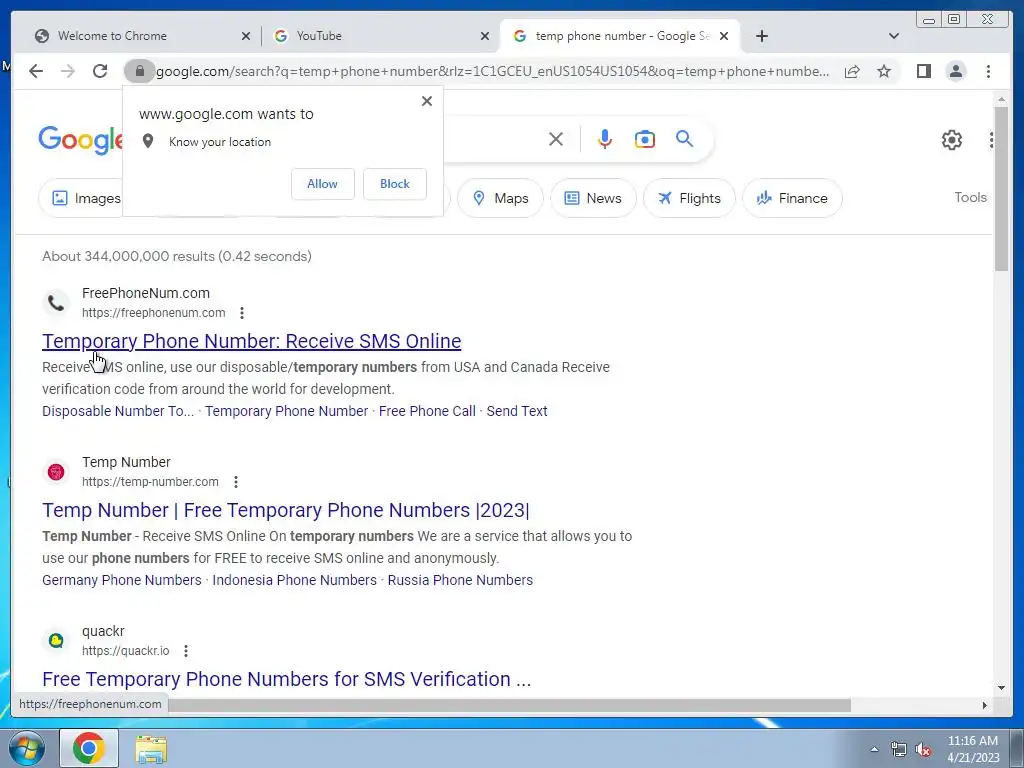Viewport: 1024px width, 768px height.
Task: Open the Send Text sitelink
Action: [517, 411]
